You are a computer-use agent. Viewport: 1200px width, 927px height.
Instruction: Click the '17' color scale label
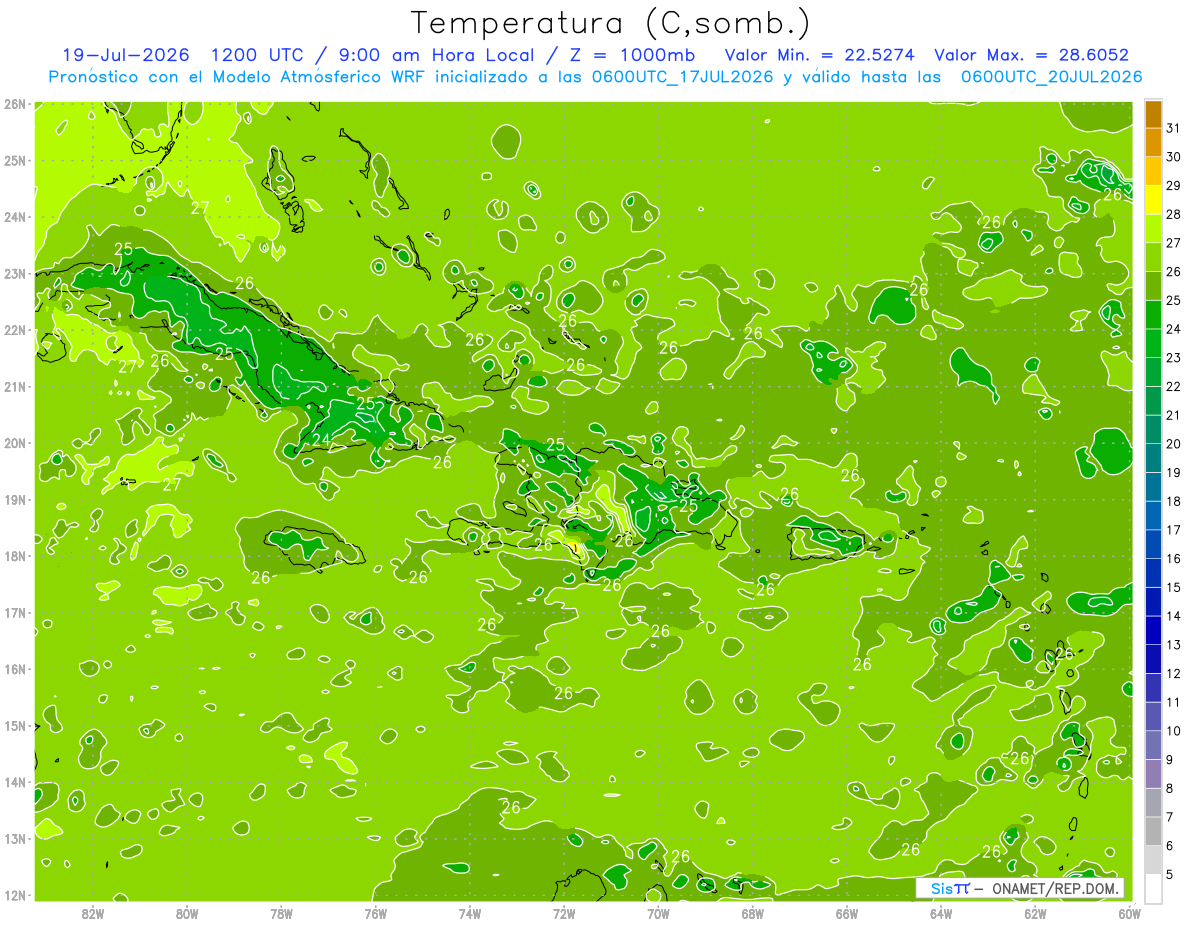click(1174, 530)
